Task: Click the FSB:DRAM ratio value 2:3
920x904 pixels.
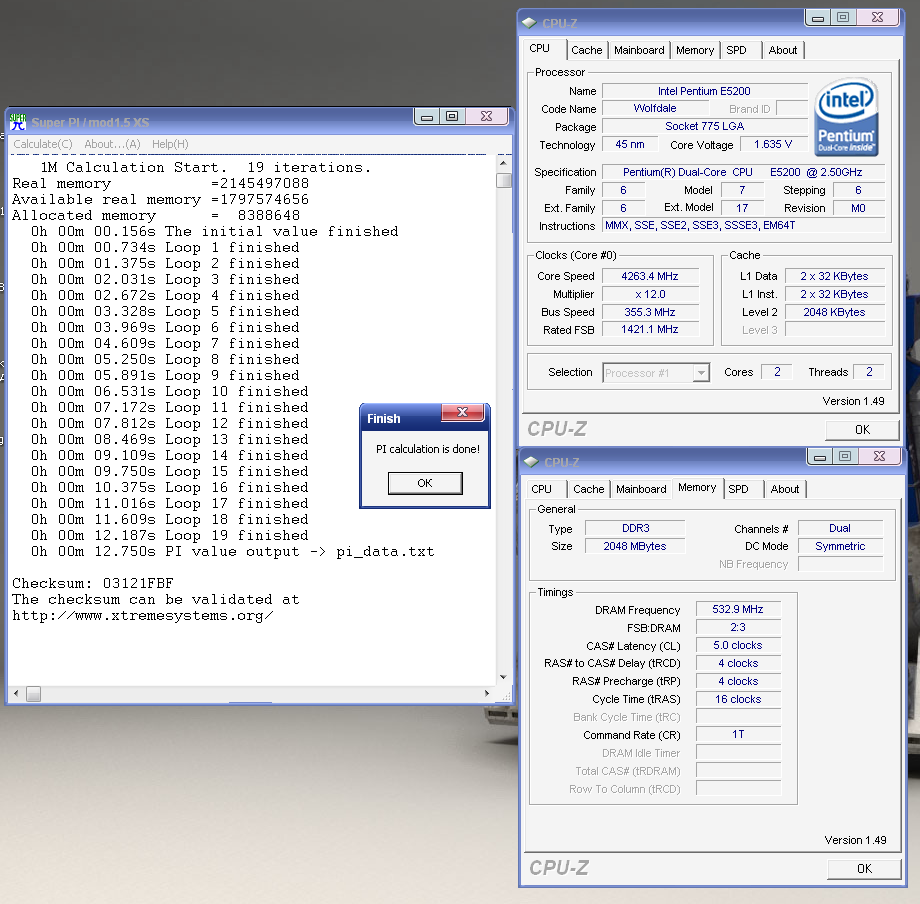Action: click(738, 627)
